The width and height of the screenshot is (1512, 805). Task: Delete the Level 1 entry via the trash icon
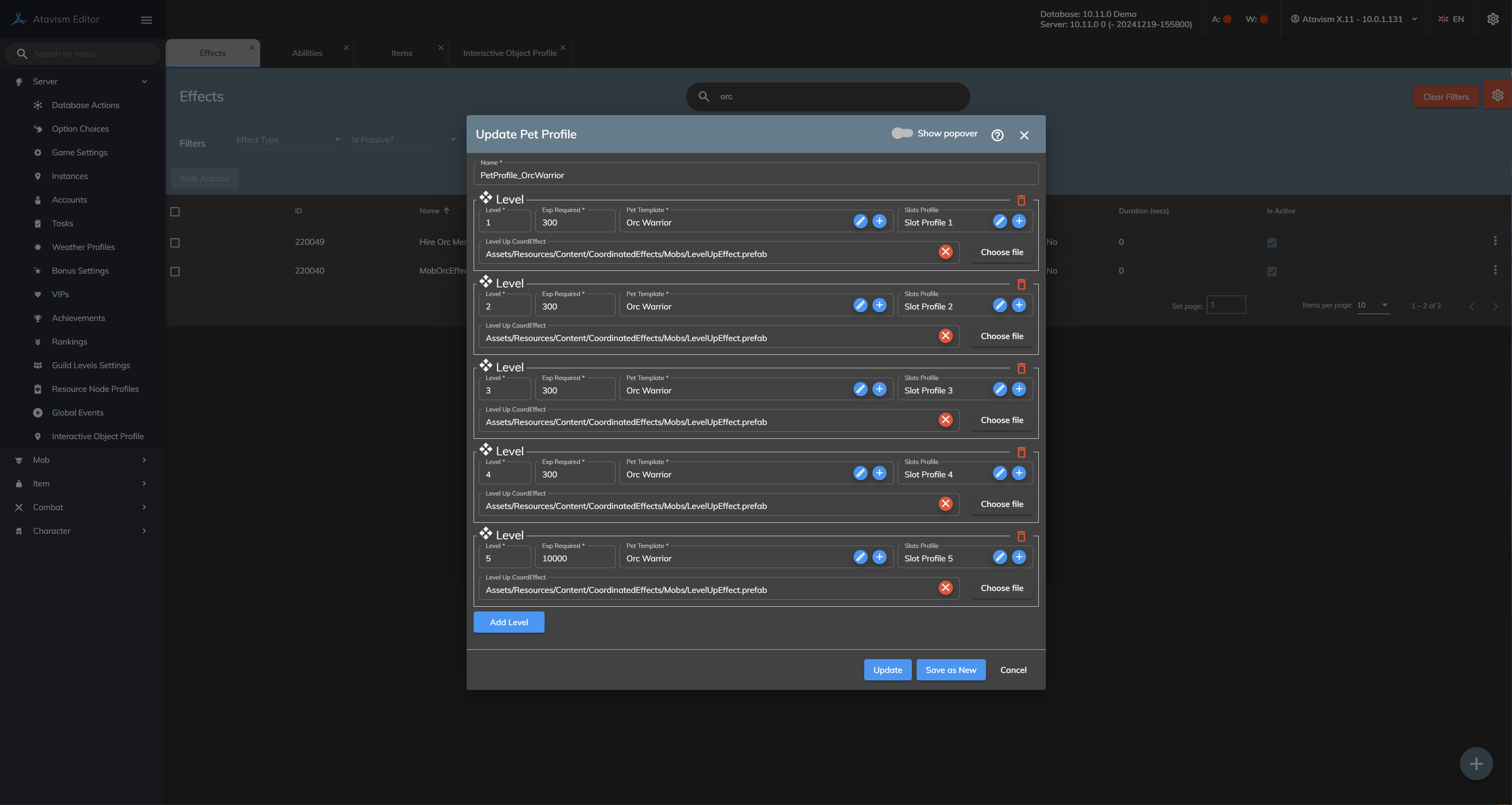1021,201
